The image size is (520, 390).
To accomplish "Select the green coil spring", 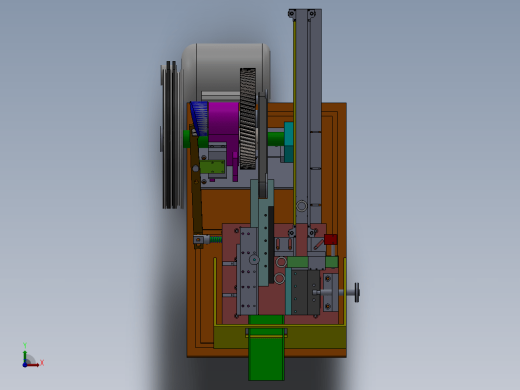I will (215, 240).
